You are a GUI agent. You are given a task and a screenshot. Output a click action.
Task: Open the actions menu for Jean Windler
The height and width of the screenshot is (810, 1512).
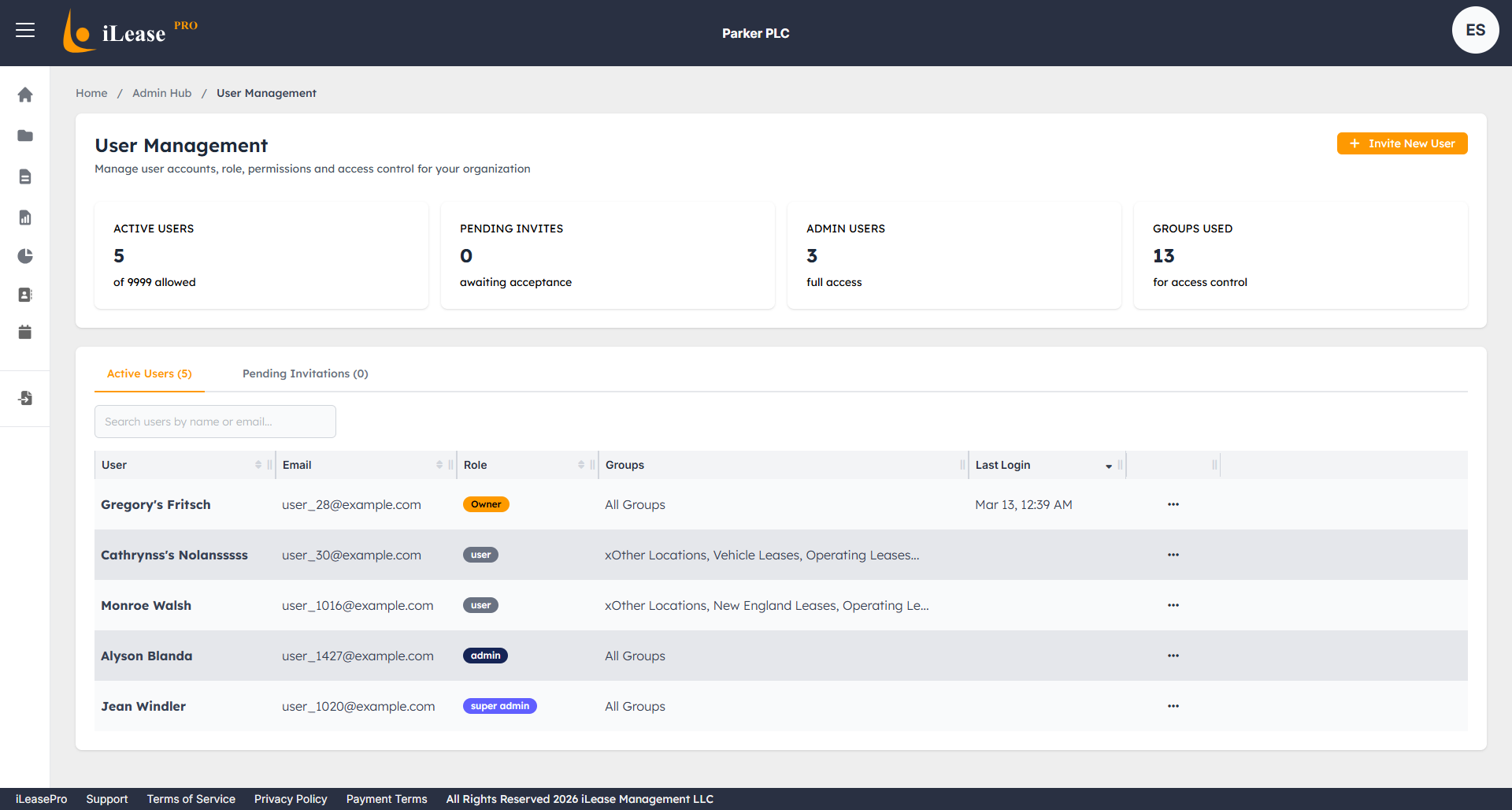(1173, 706)
